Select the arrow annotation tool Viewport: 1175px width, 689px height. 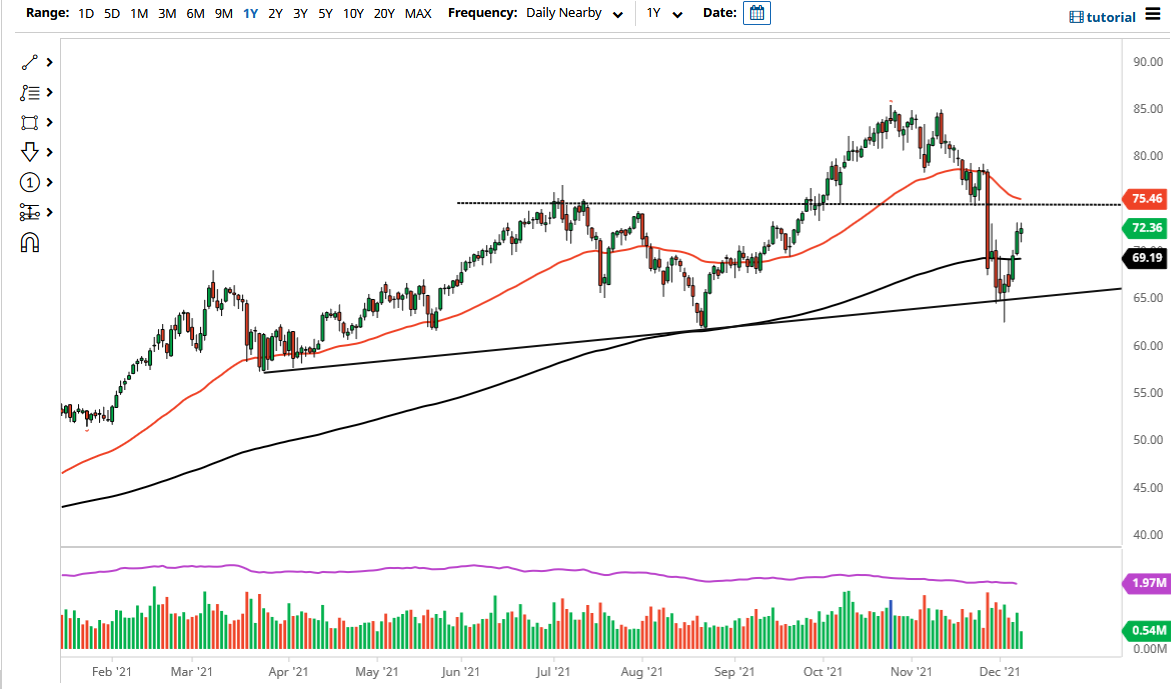pyautogui.click(x=28, y=152)
